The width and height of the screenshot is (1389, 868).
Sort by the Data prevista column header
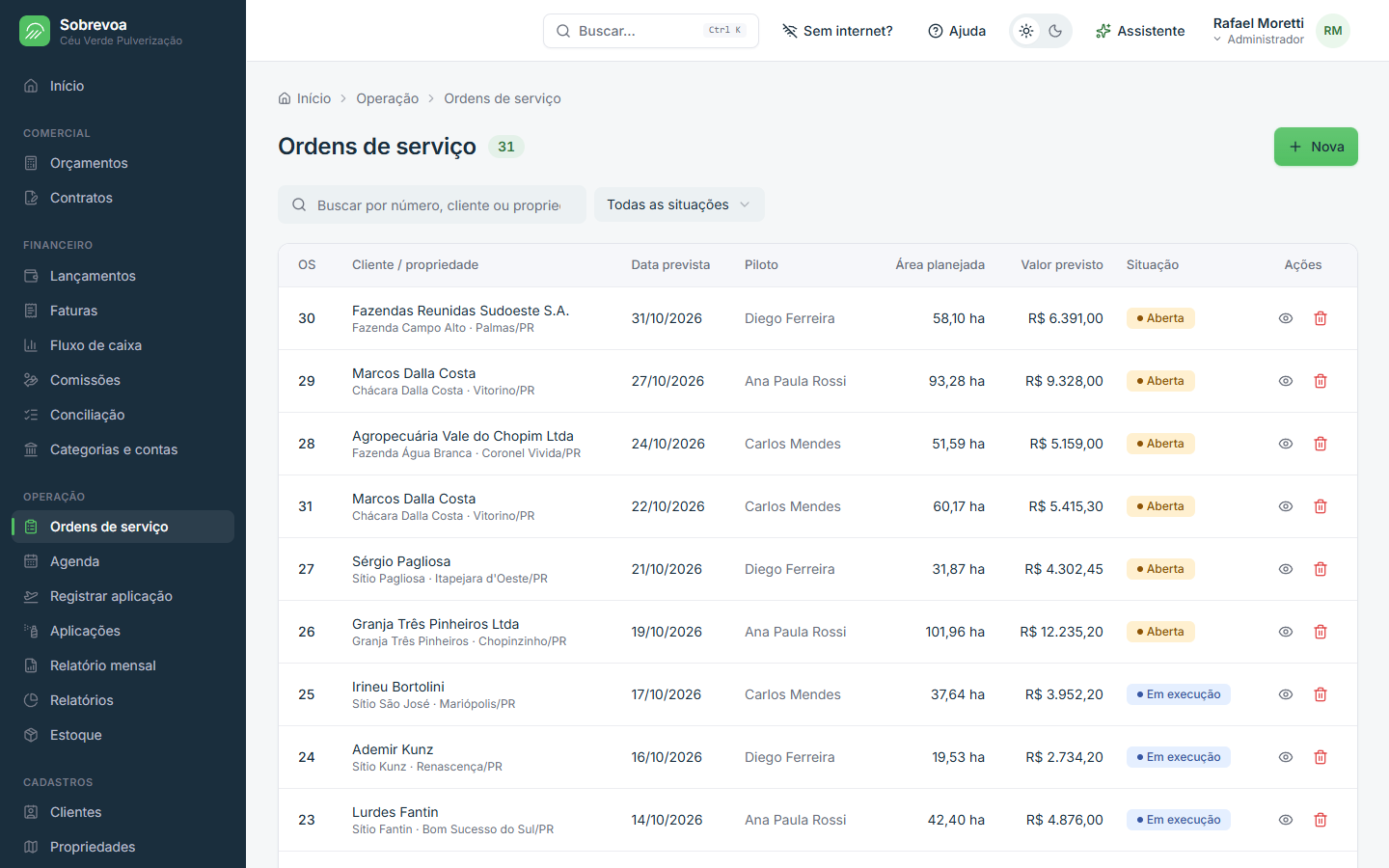(x=670, y=264)
